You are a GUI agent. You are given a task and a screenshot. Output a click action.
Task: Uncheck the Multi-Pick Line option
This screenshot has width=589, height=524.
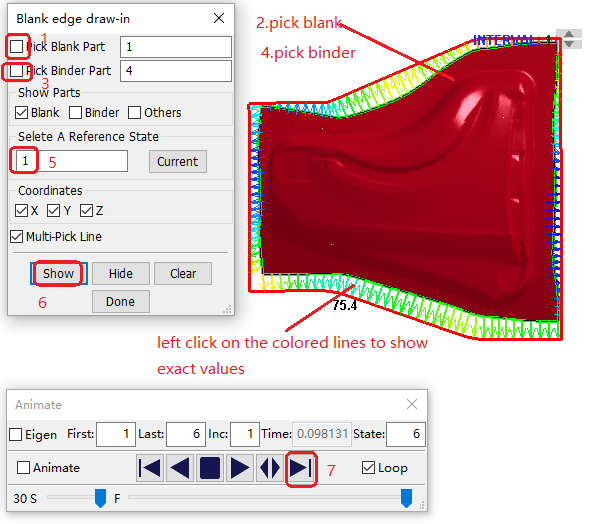click(x=17, y=237)
